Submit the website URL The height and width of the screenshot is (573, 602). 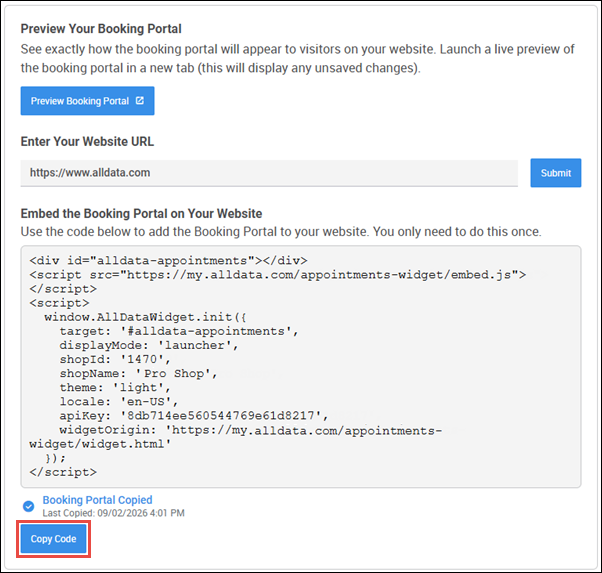[x=556, y=173]
